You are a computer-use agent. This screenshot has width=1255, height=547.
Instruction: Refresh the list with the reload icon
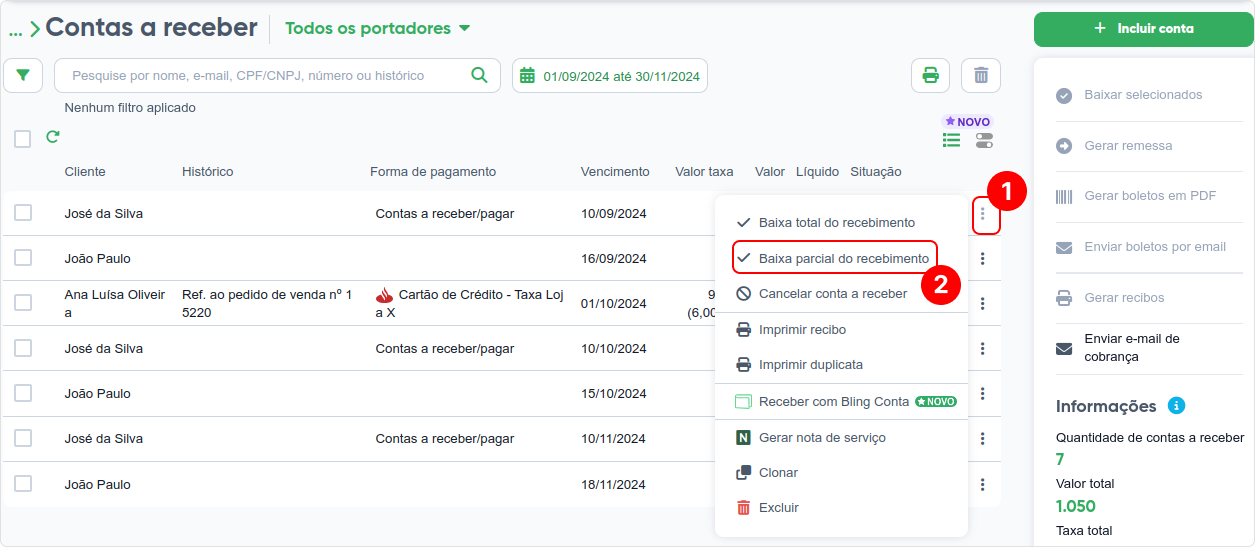[x=53, y=137]
